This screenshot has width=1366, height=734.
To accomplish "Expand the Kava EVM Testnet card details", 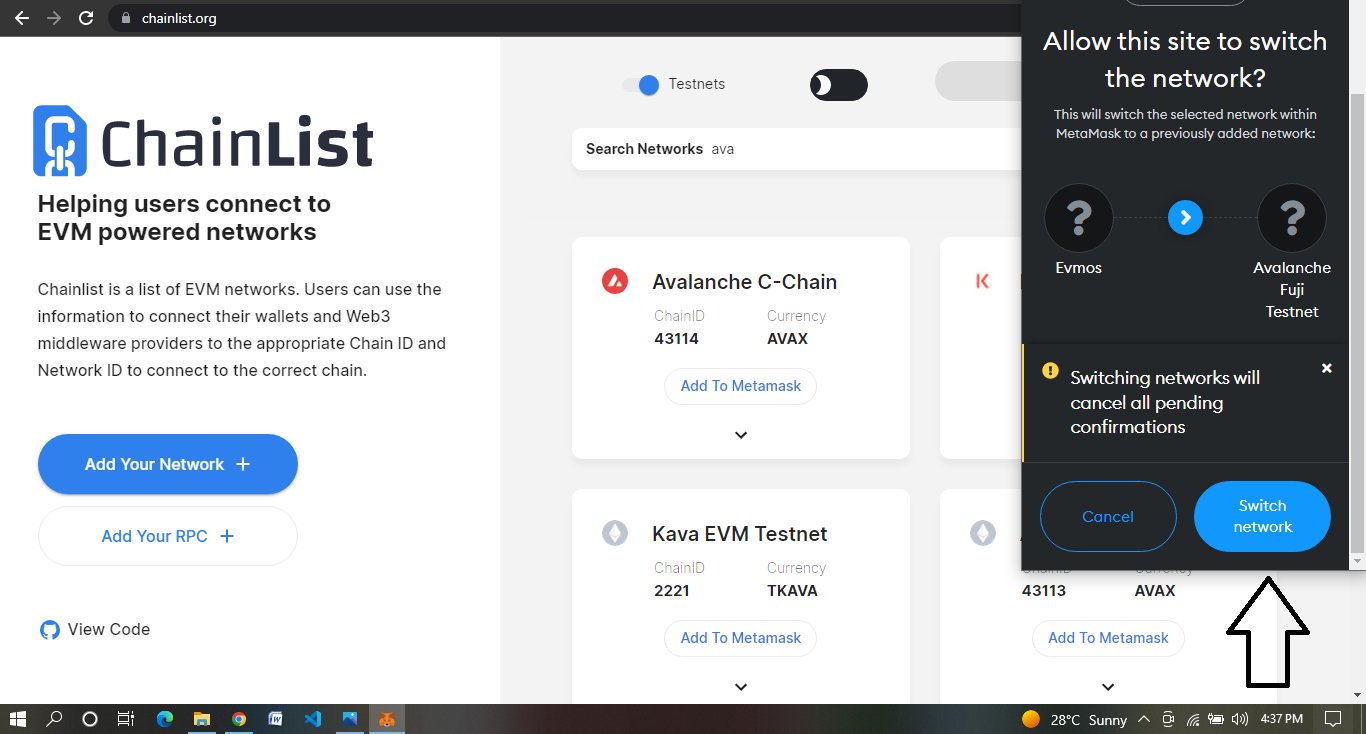I will point(741,687).
